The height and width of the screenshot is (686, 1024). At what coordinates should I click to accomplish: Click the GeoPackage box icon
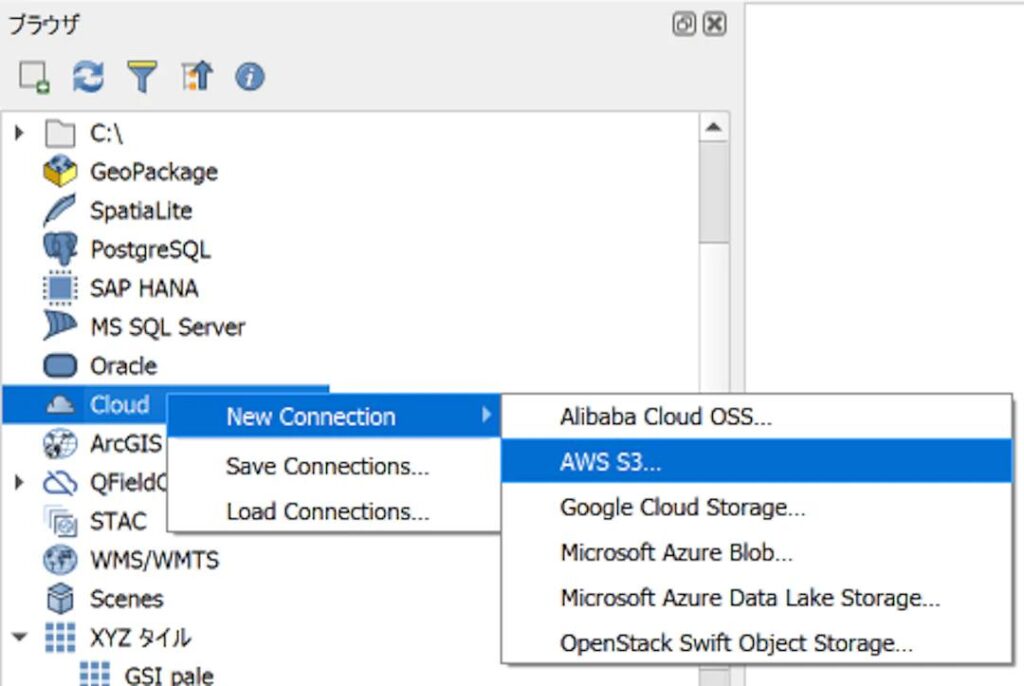pos(60,172)
